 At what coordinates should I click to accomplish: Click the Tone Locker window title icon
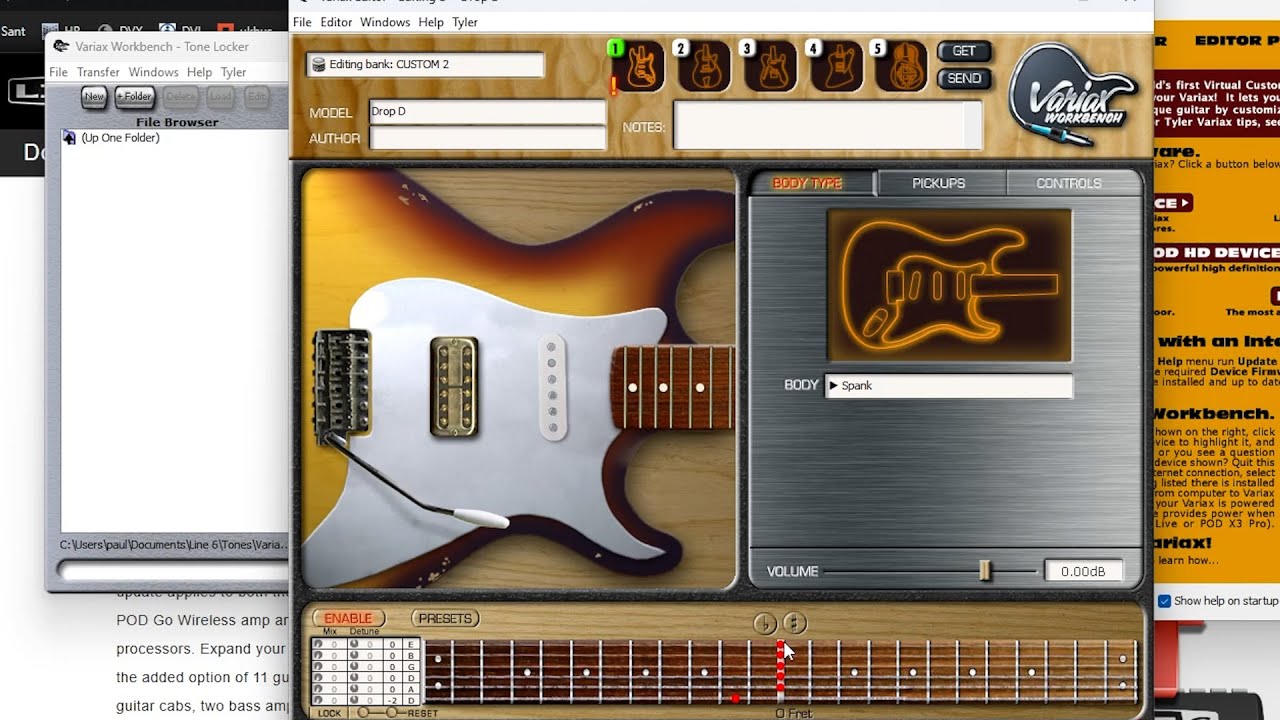coord(62,46)
